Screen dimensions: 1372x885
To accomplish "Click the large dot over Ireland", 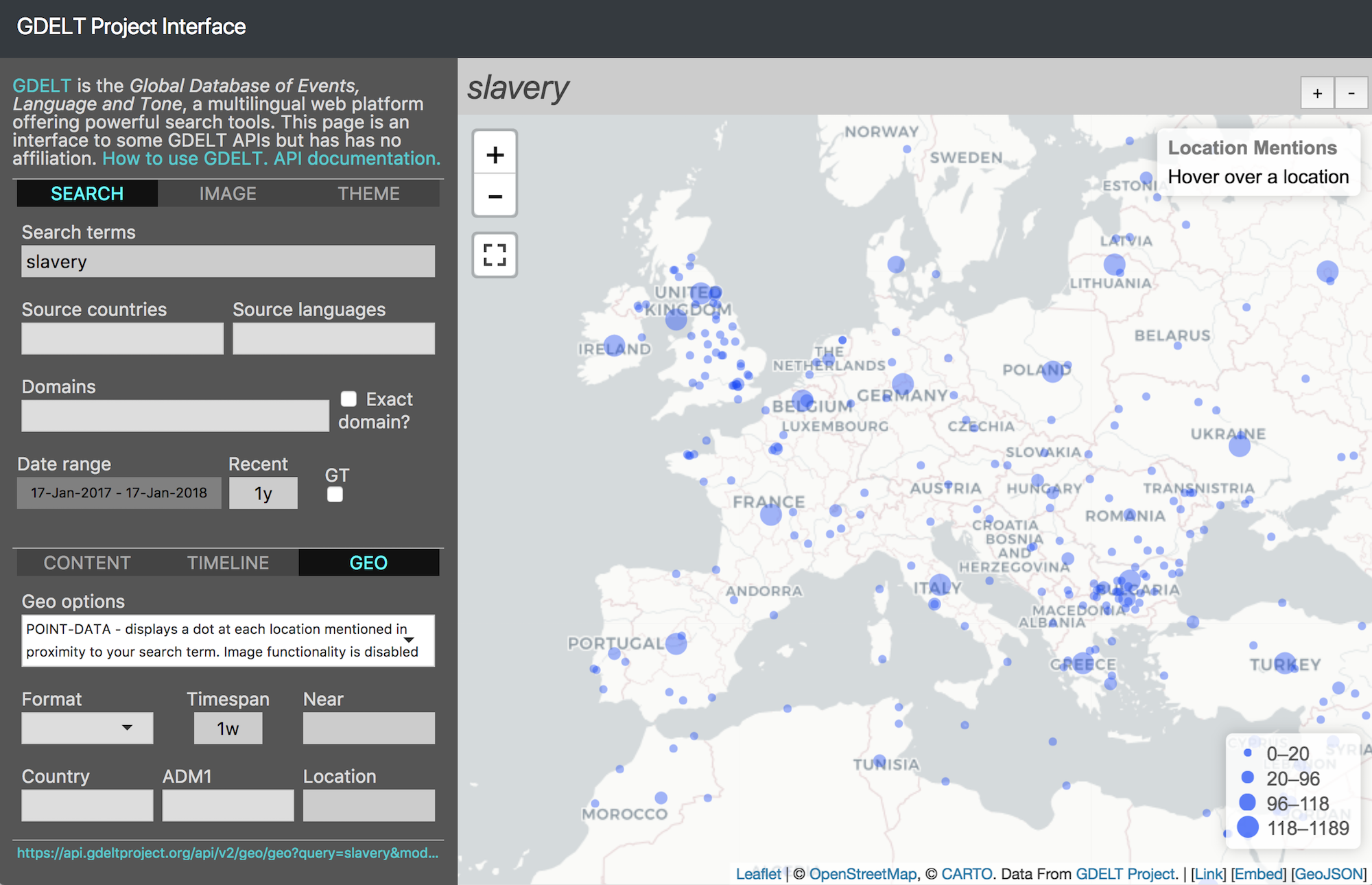I will pos(614,345).
